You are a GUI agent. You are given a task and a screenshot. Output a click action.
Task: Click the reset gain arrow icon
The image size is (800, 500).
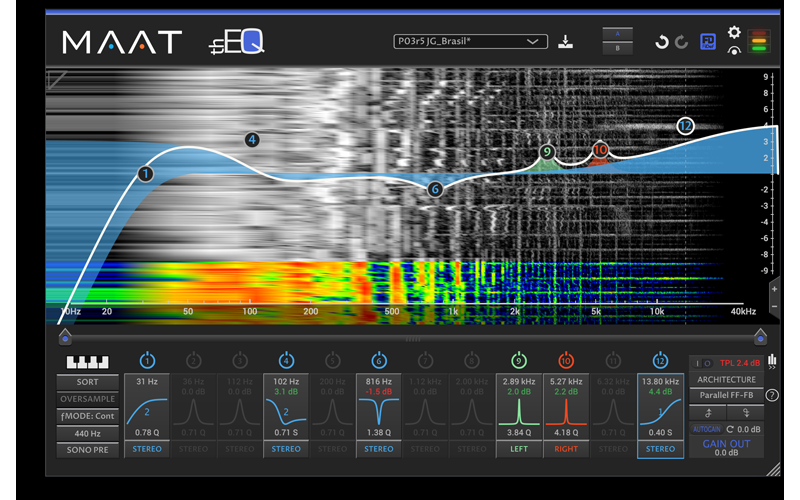pyautogui.click(x=730, y=429)
